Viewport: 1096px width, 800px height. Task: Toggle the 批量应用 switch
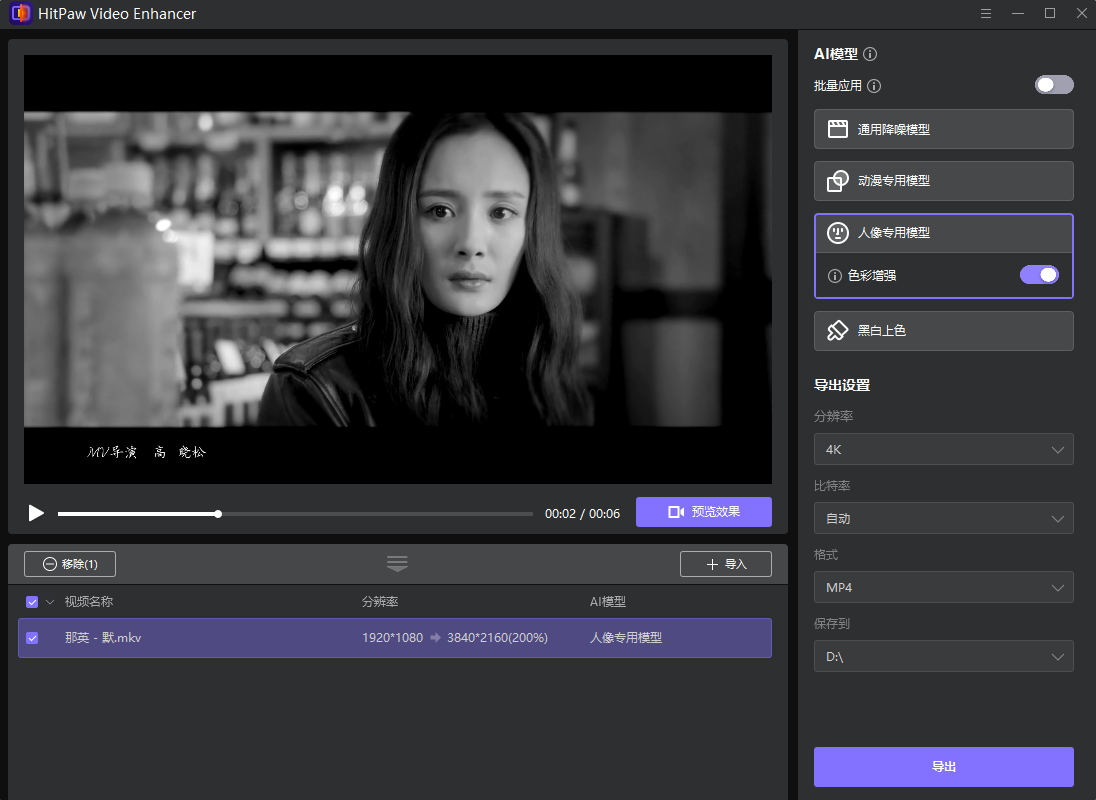point(1054,85)
